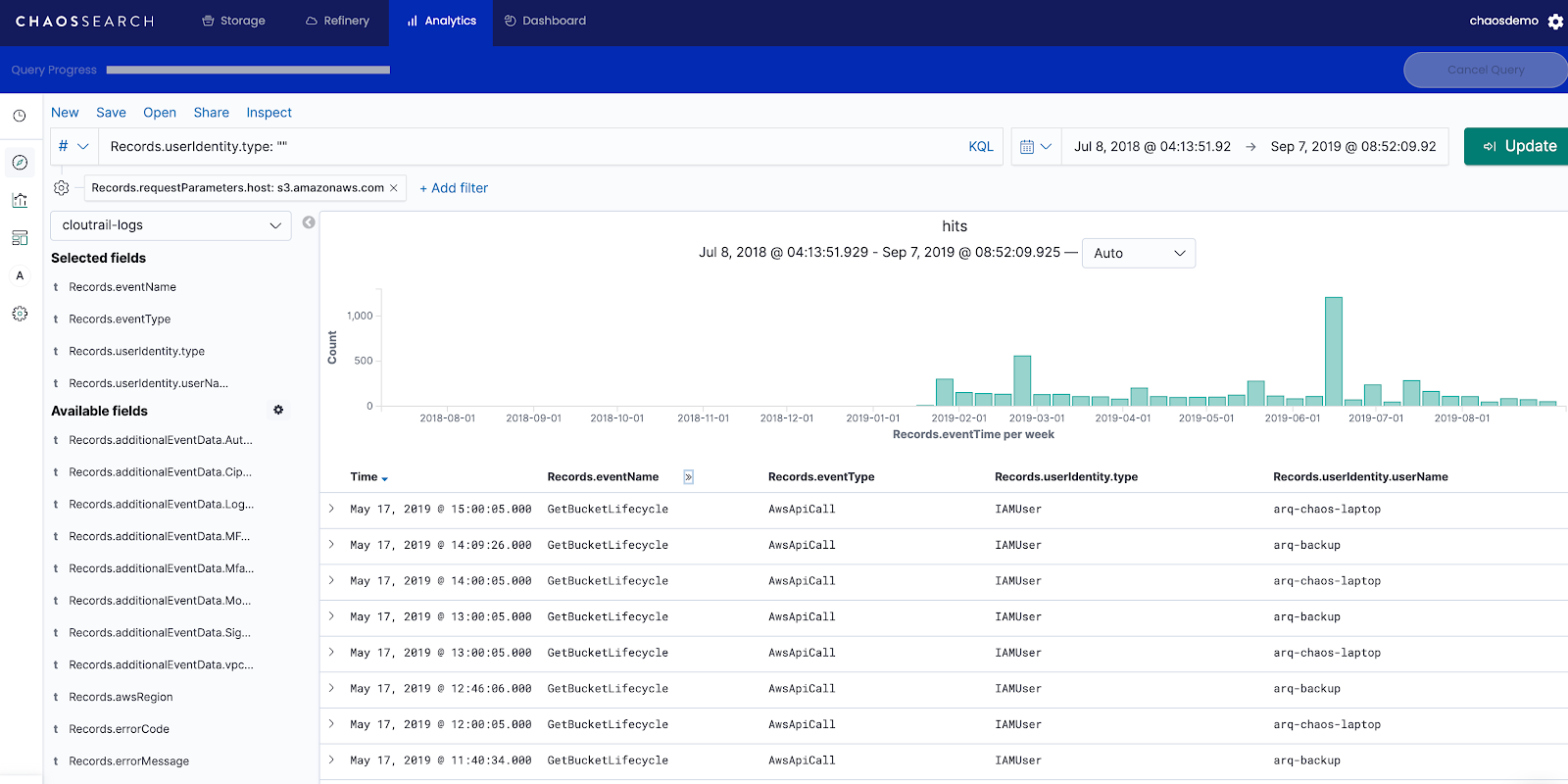The width and height of the screenshot is (1568, 784).
Task: Click Share in the query menu
Action: click(212, 113)
